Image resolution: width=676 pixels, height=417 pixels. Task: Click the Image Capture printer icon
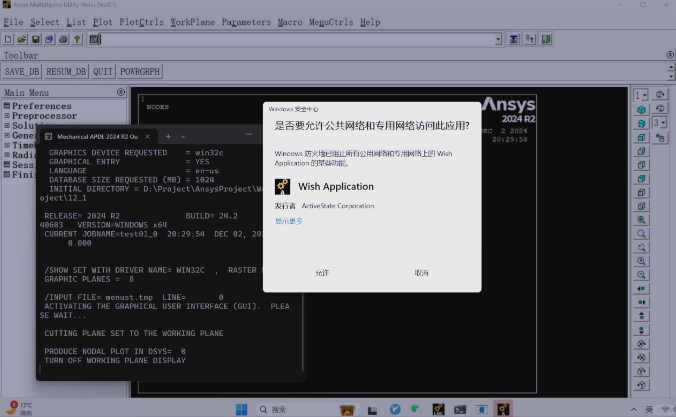[63, 39]
